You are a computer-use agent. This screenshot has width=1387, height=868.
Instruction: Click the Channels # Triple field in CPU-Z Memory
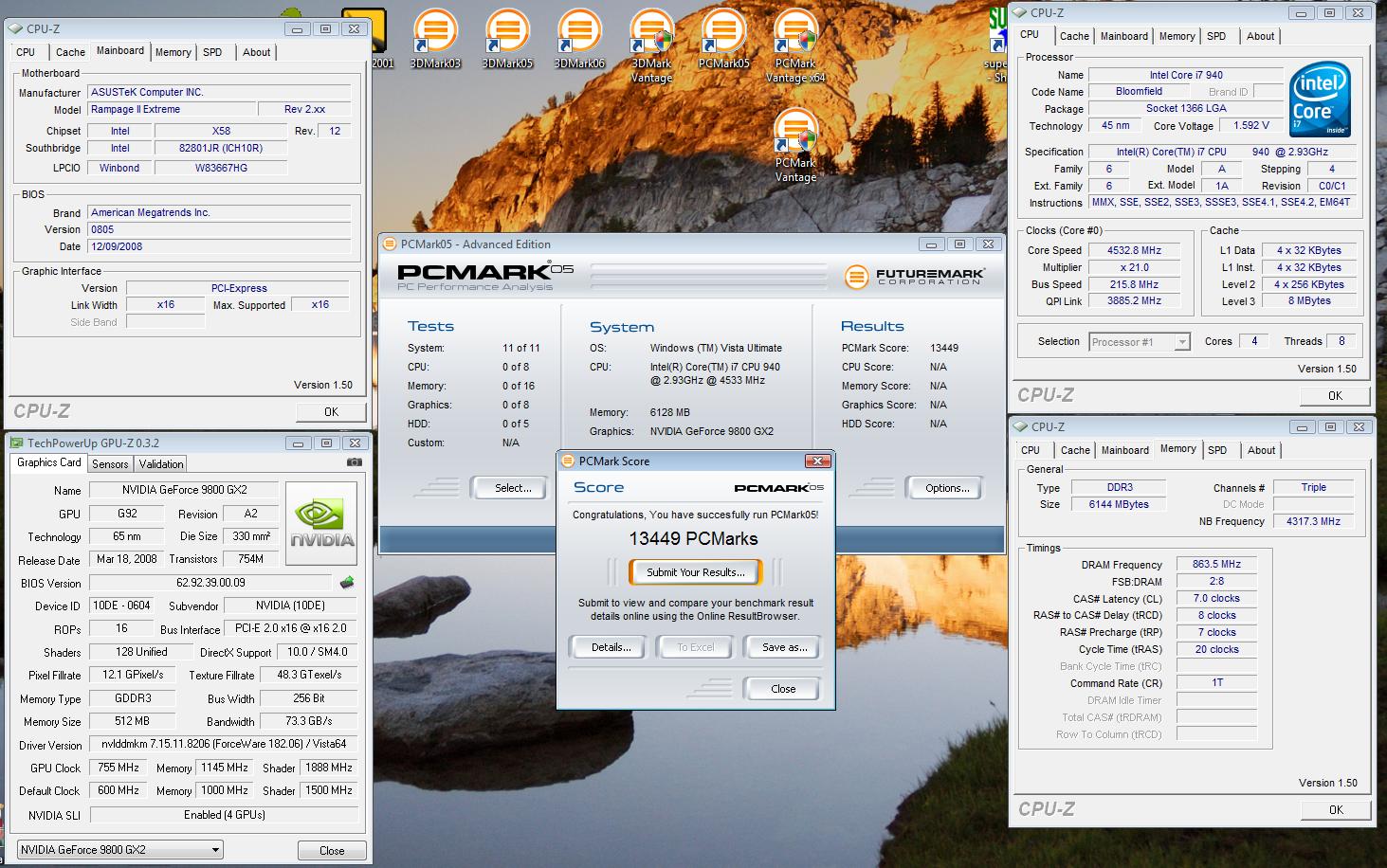pyautogui.click(x=1313, y=487)
